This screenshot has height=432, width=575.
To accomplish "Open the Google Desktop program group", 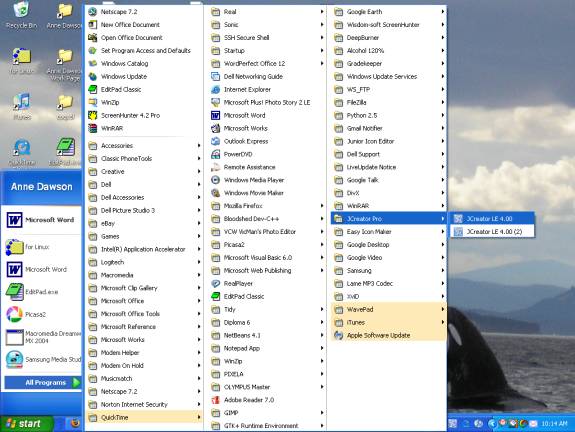I will click(x=388, y=245).
